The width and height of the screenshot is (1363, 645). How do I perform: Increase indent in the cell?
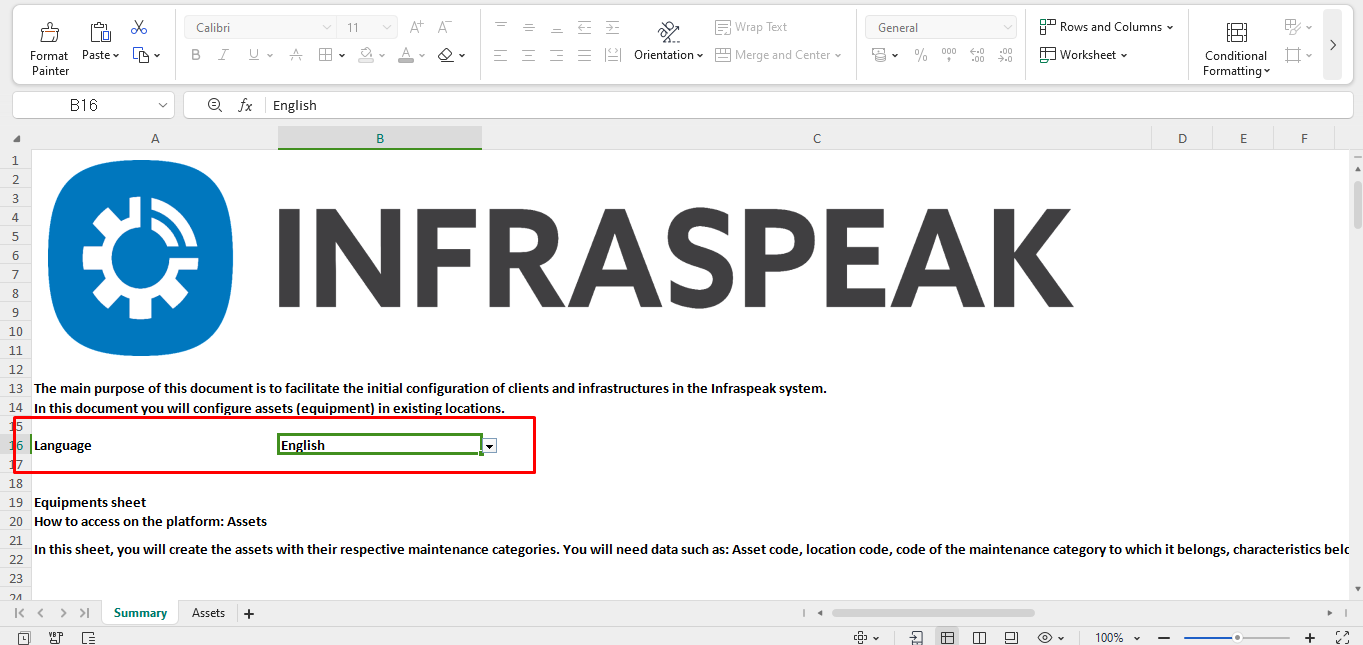(x=613, y=27)
